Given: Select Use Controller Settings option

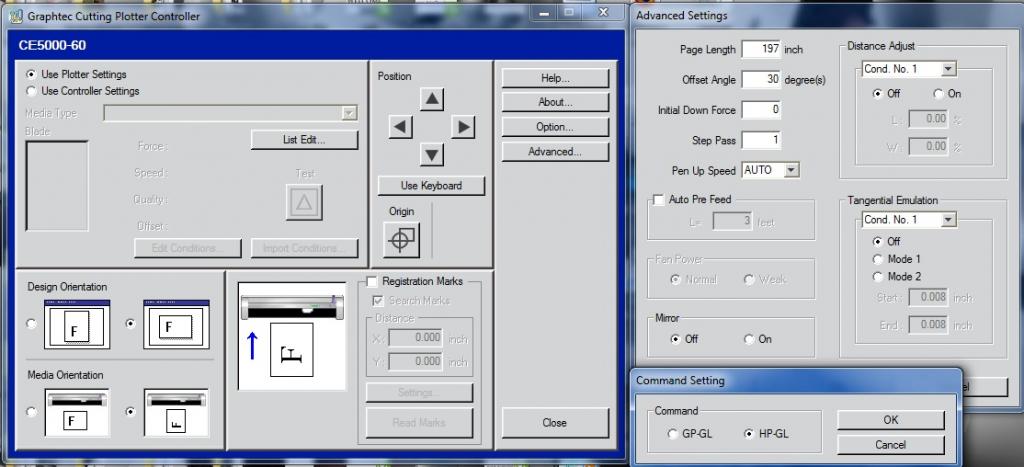Looking at the screenshot, I should coord(31,91).
